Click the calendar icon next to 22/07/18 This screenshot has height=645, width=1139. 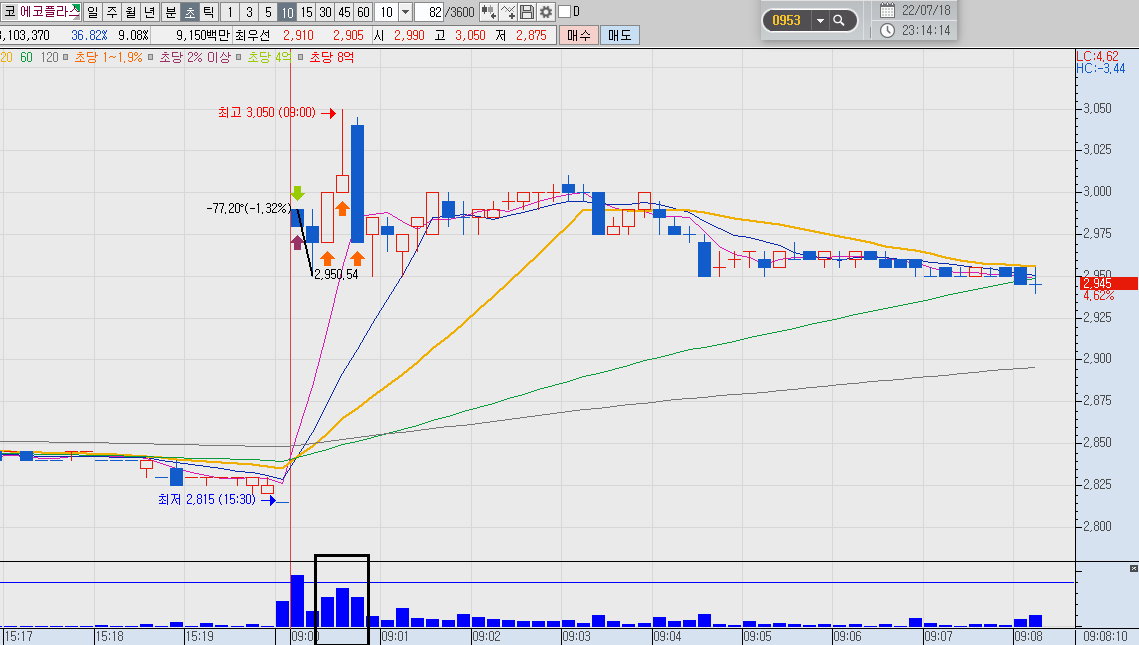point(887,10)
